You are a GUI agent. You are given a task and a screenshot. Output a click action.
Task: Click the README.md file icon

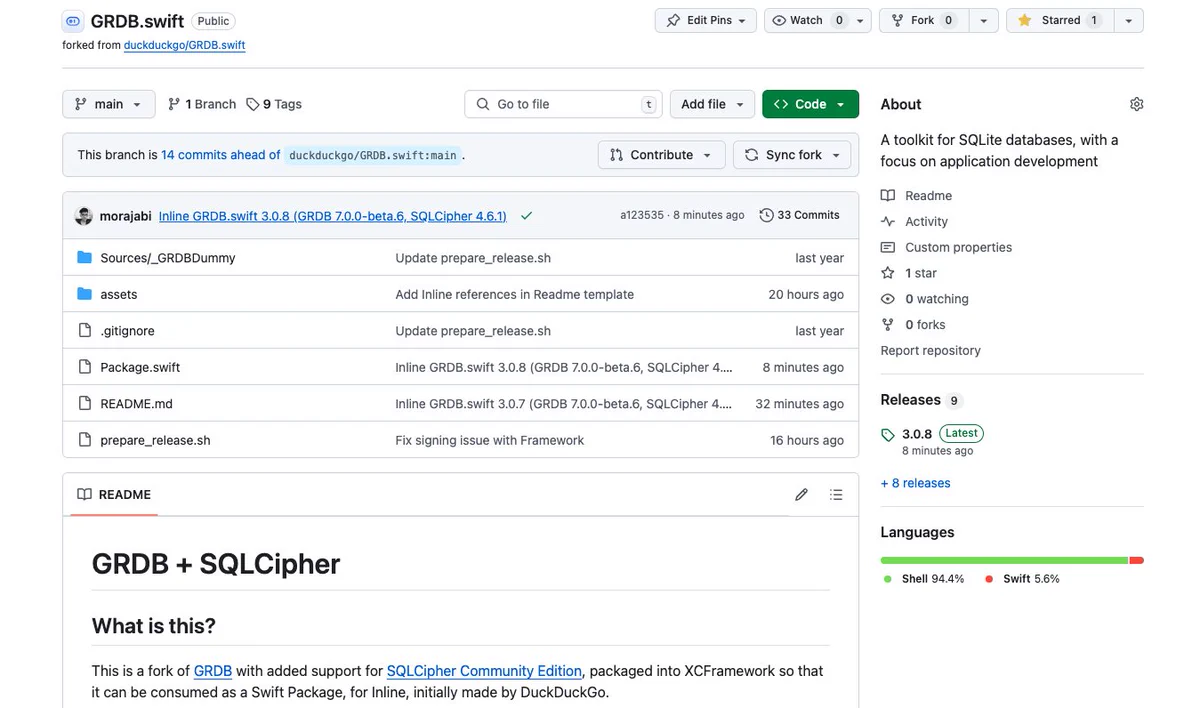(x=85, y=404)
